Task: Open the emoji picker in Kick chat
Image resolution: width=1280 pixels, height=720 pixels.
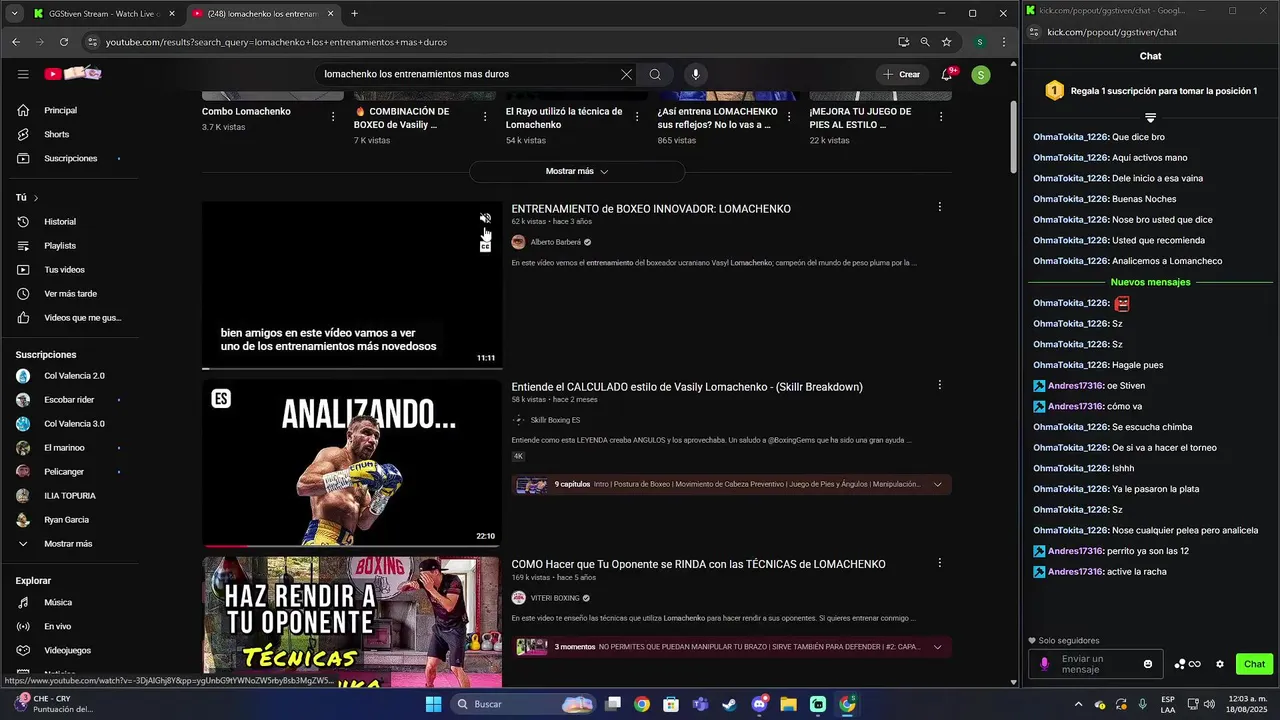Action: tap(1148, 664)
